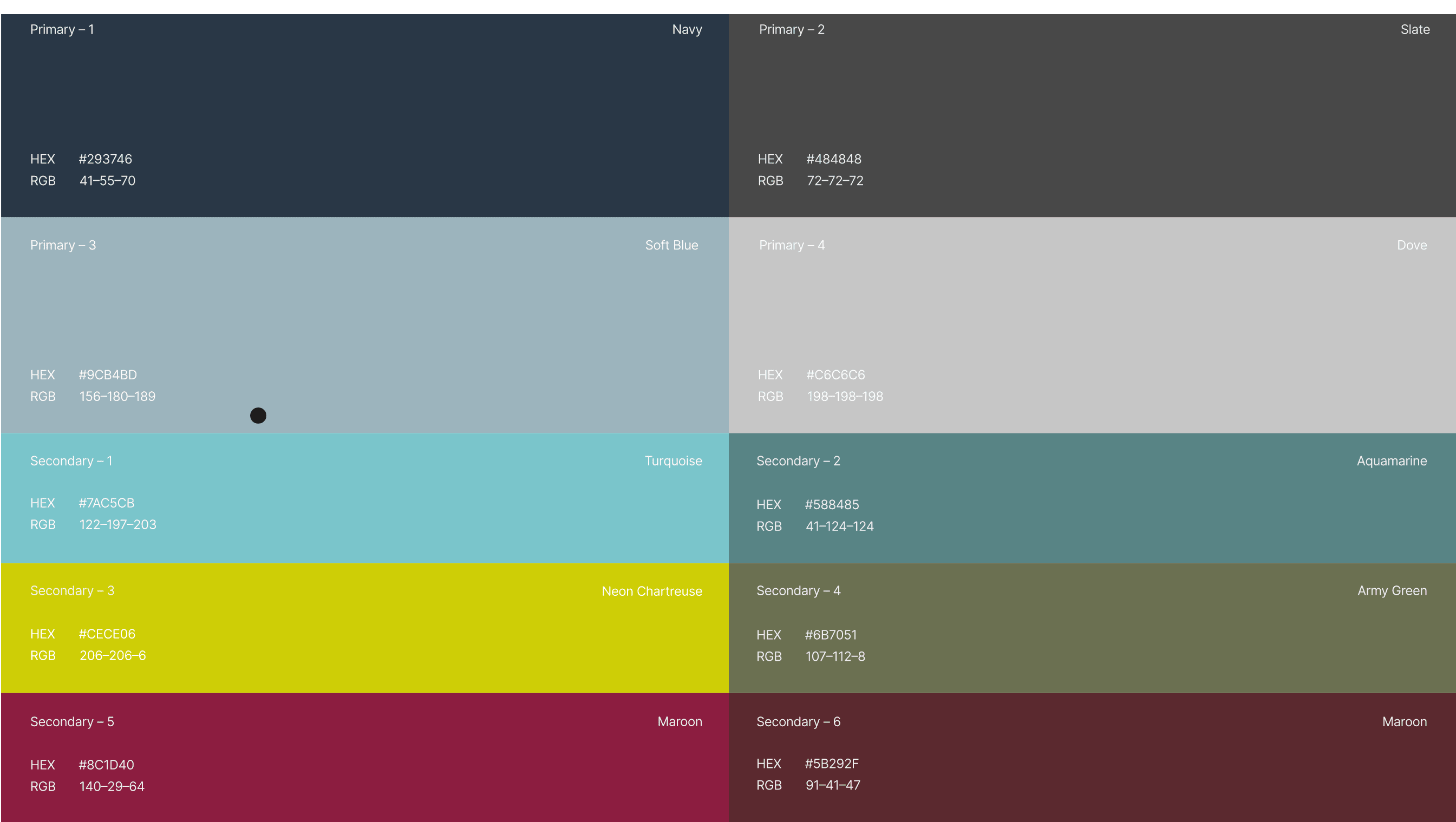Click the Secondary – 2 label
This screenshot has width=1456, height=822.
click(x=798, y=461)
